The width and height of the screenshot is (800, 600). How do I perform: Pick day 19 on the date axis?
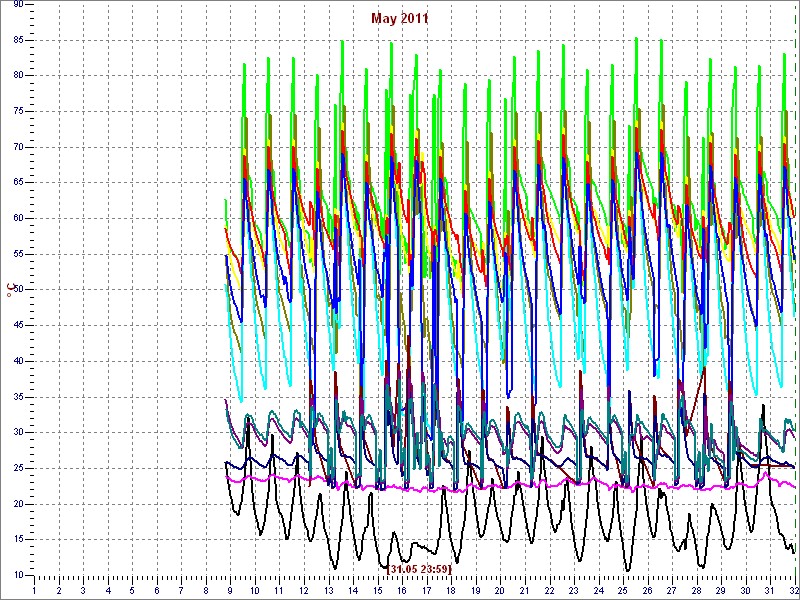[x=475, y=591]
